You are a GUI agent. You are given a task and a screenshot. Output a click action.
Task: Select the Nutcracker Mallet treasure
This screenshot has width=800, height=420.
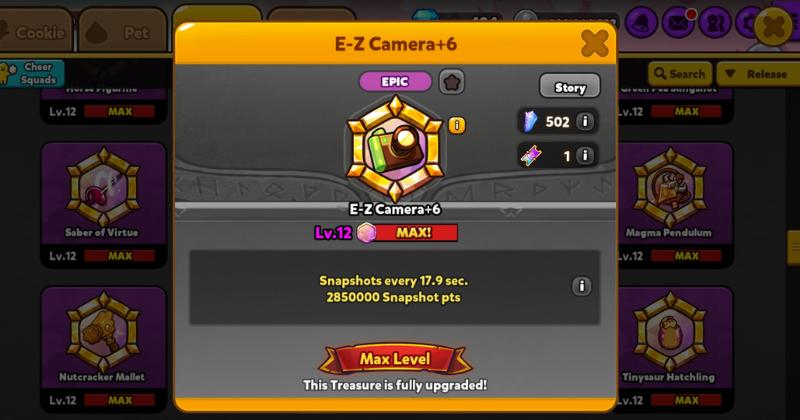104,349
